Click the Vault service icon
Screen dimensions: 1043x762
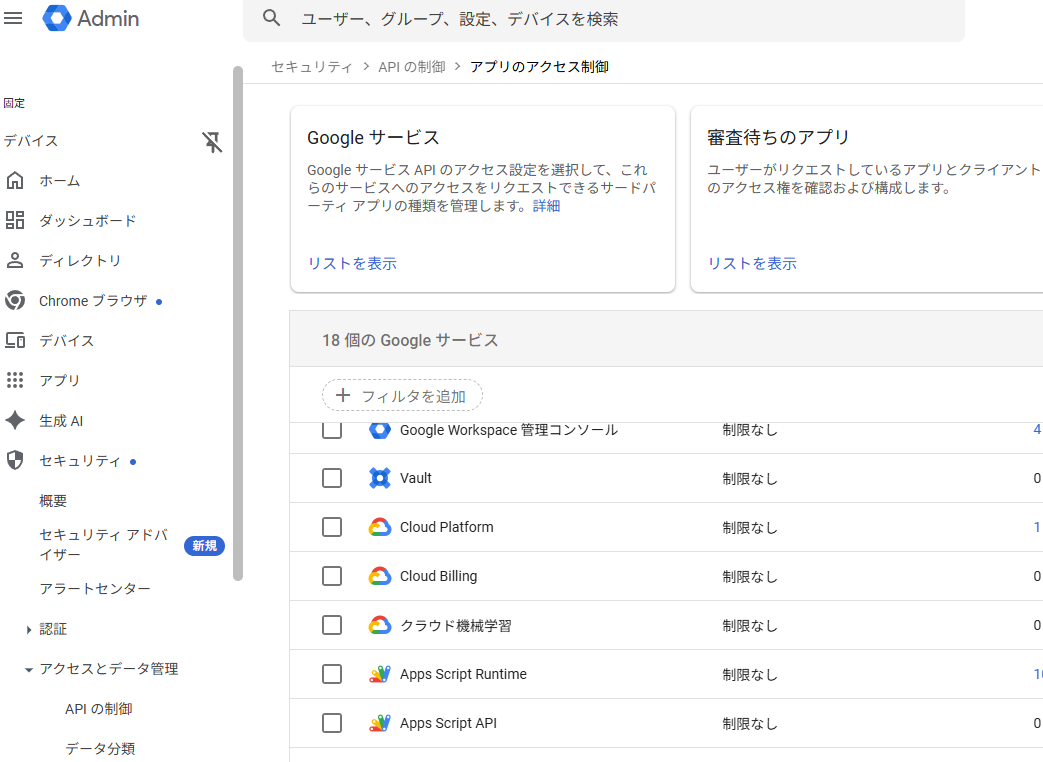(379, 478)
